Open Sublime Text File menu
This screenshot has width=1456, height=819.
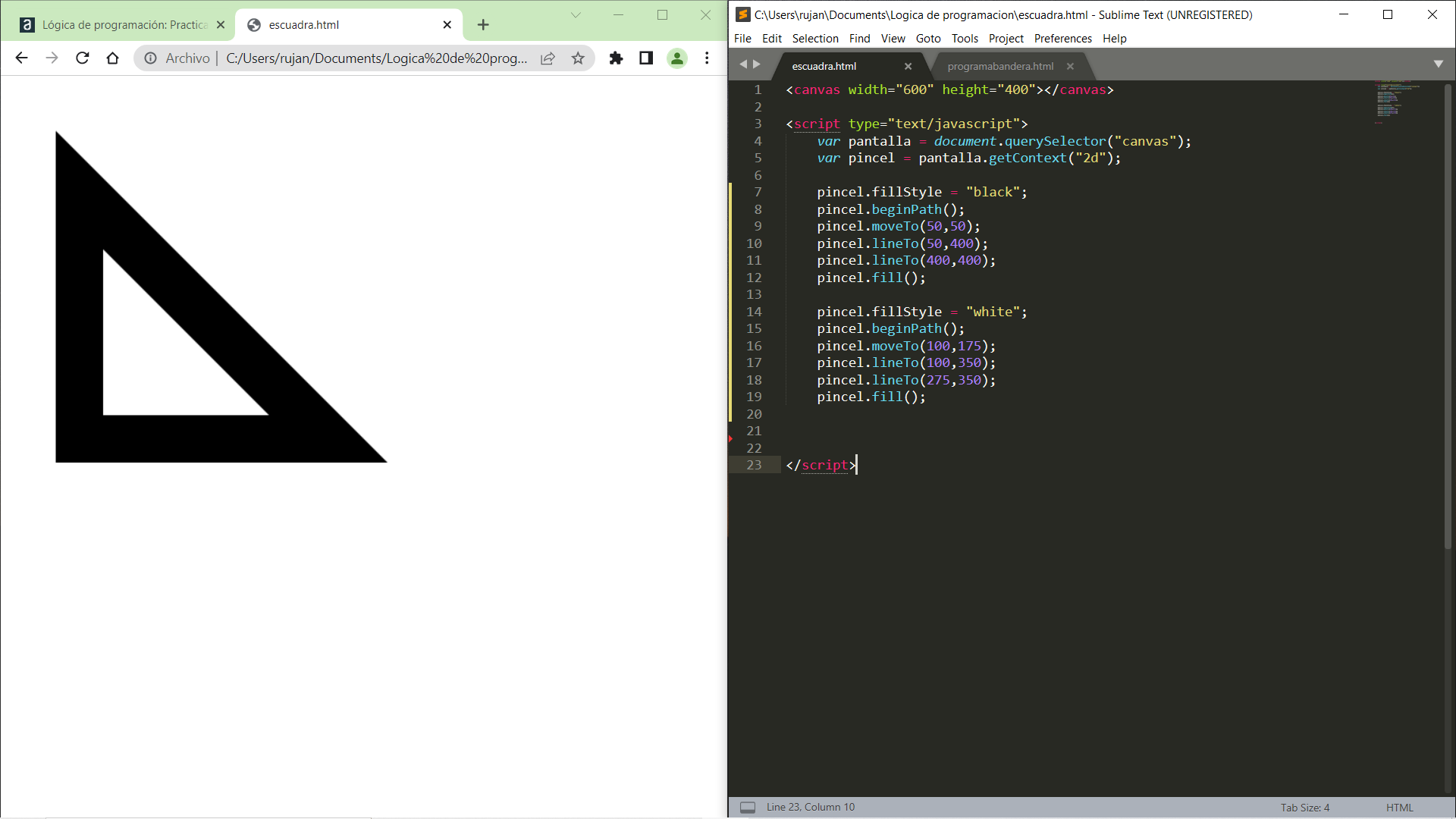pyautogui.click(x=742, y=39)
